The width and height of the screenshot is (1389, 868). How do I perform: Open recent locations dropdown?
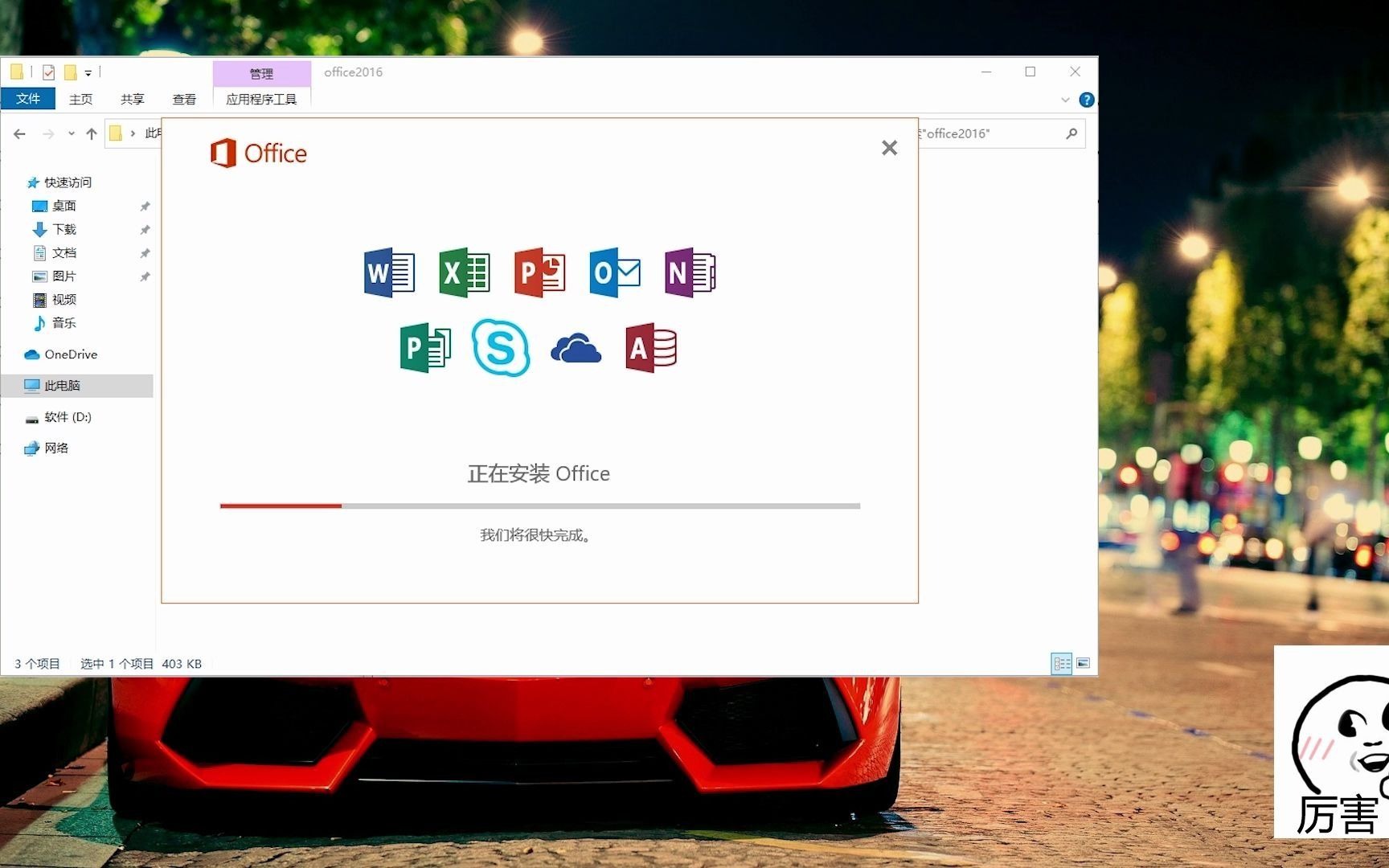coord(72,134)
